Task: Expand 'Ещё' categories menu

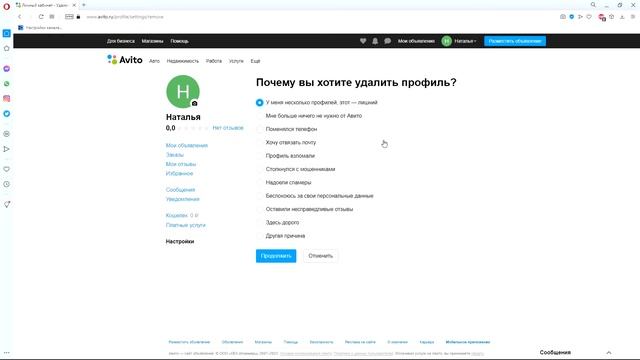Action: pyautogui.click(x=255, y=61)
